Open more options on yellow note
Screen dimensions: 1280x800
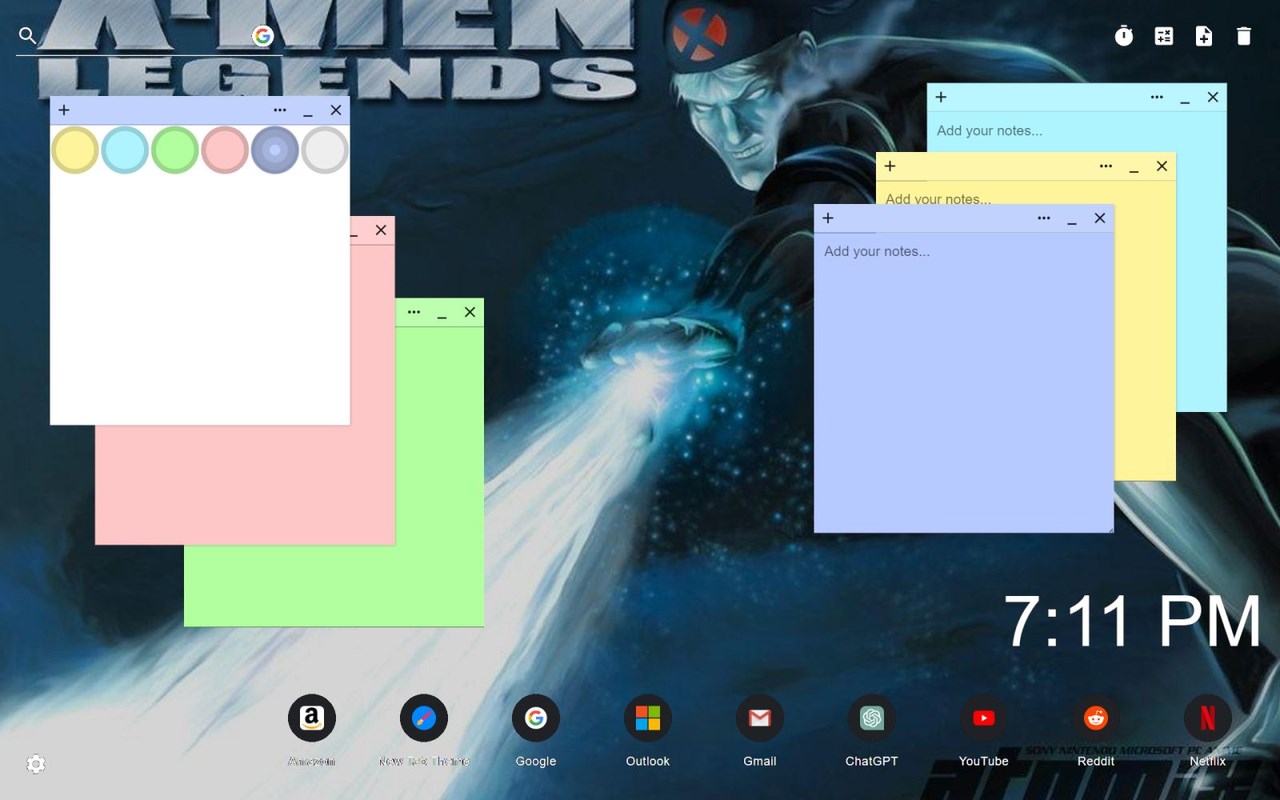(x=1106, y=166)
